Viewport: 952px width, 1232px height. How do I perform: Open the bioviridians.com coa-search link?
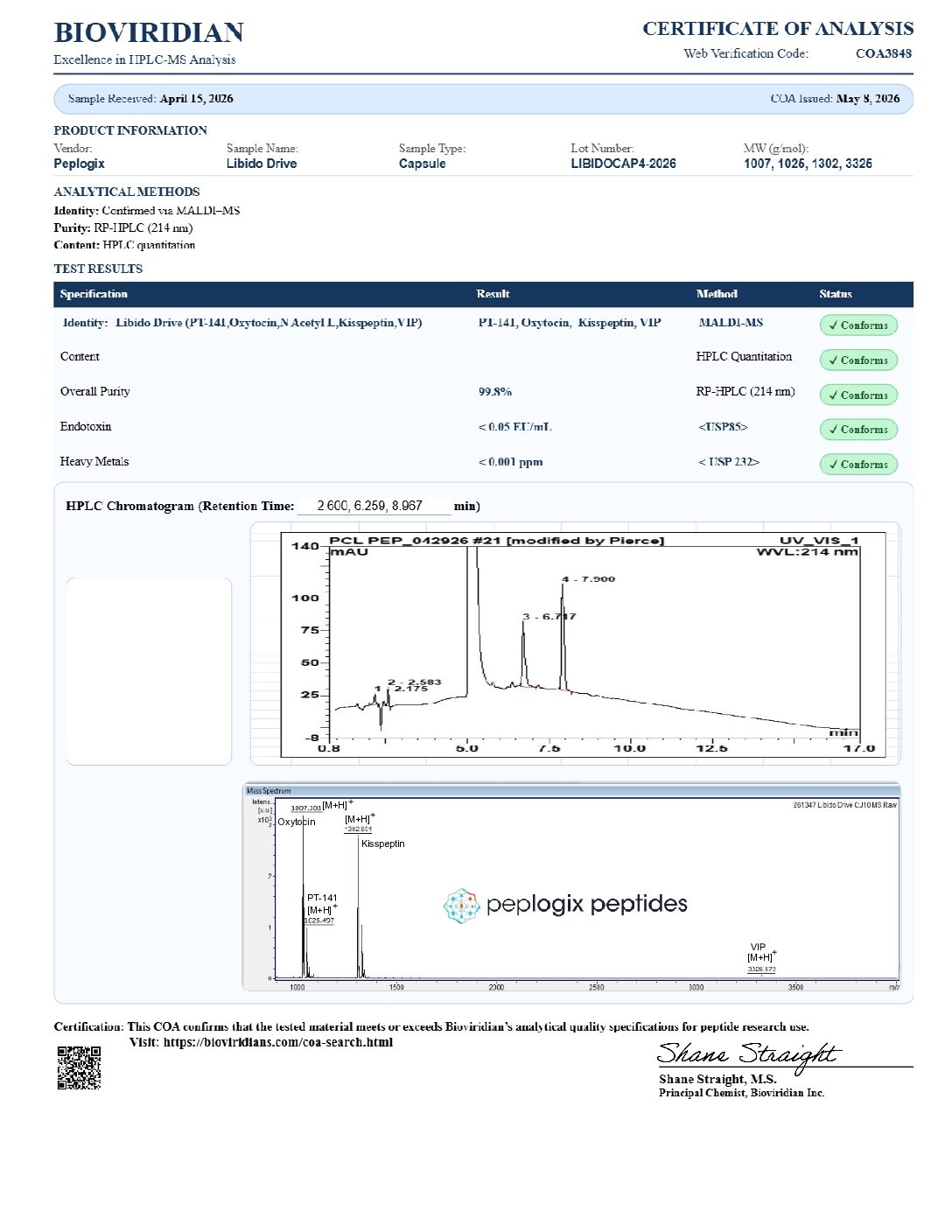click(x=278, y=1042)
